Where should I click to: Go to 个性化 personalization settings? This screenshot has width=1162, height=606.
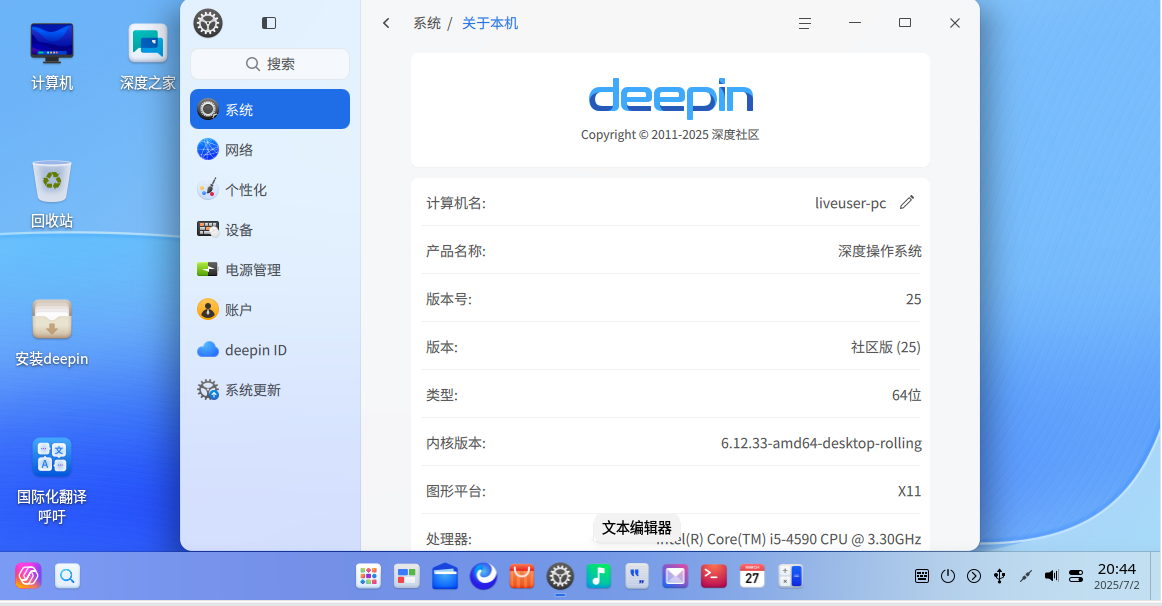270,189
